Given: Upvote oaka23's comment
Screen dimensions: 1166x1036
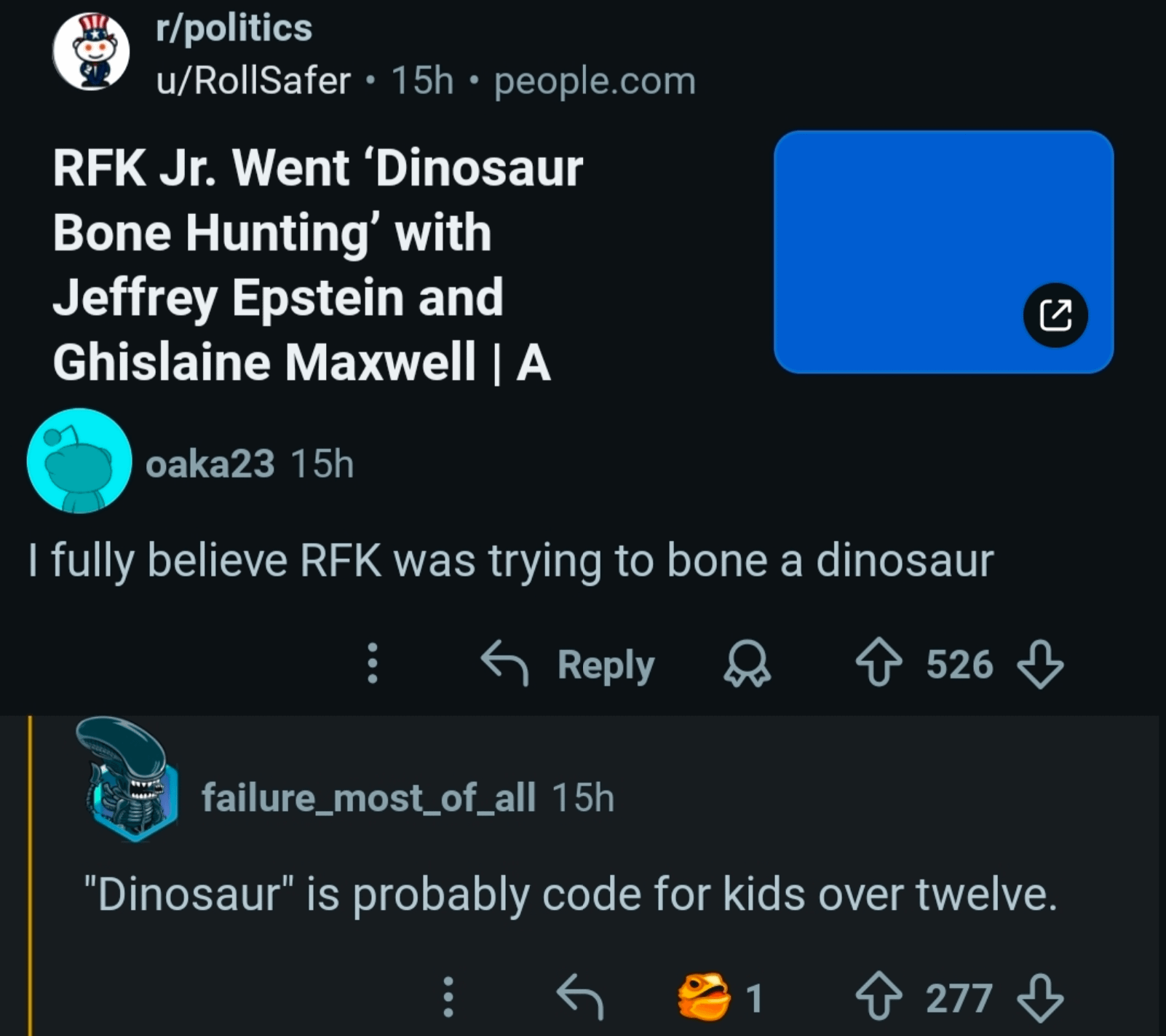Looking at the screenshot, I should click(879, 663).
